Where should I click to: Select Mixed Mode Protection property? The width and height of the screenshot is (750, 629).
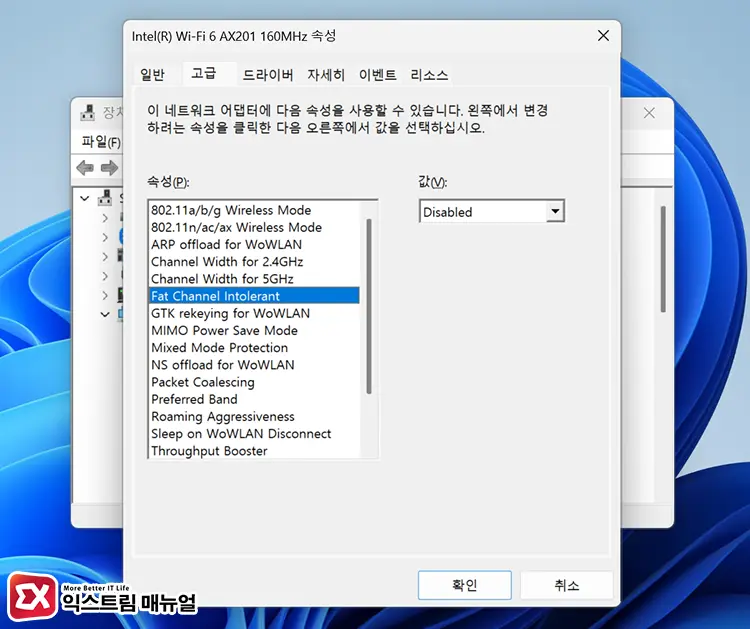click(x=254, y=348)
